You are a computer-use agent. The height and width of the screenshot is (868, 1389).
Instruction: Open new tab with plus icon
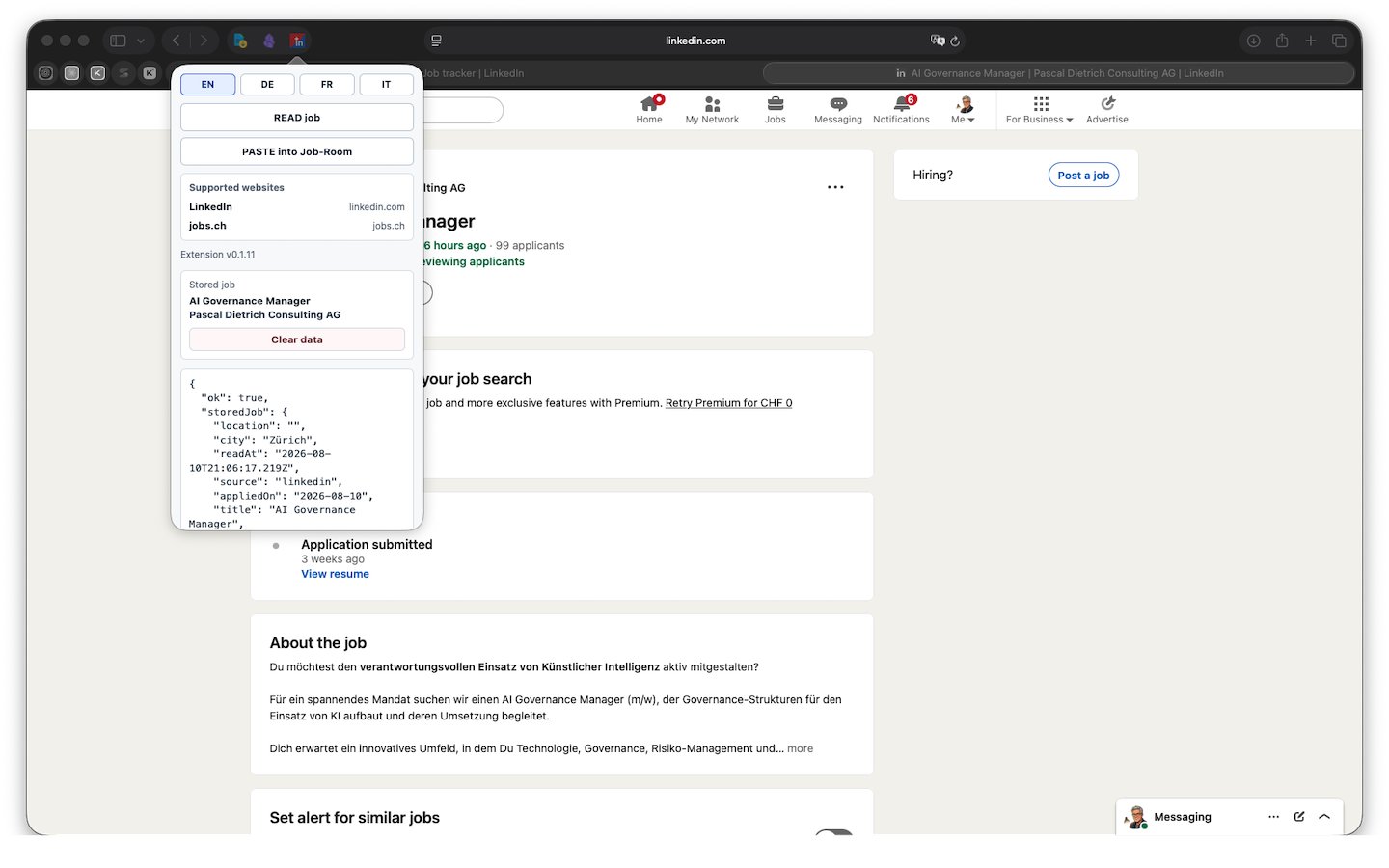point(1311,41)
